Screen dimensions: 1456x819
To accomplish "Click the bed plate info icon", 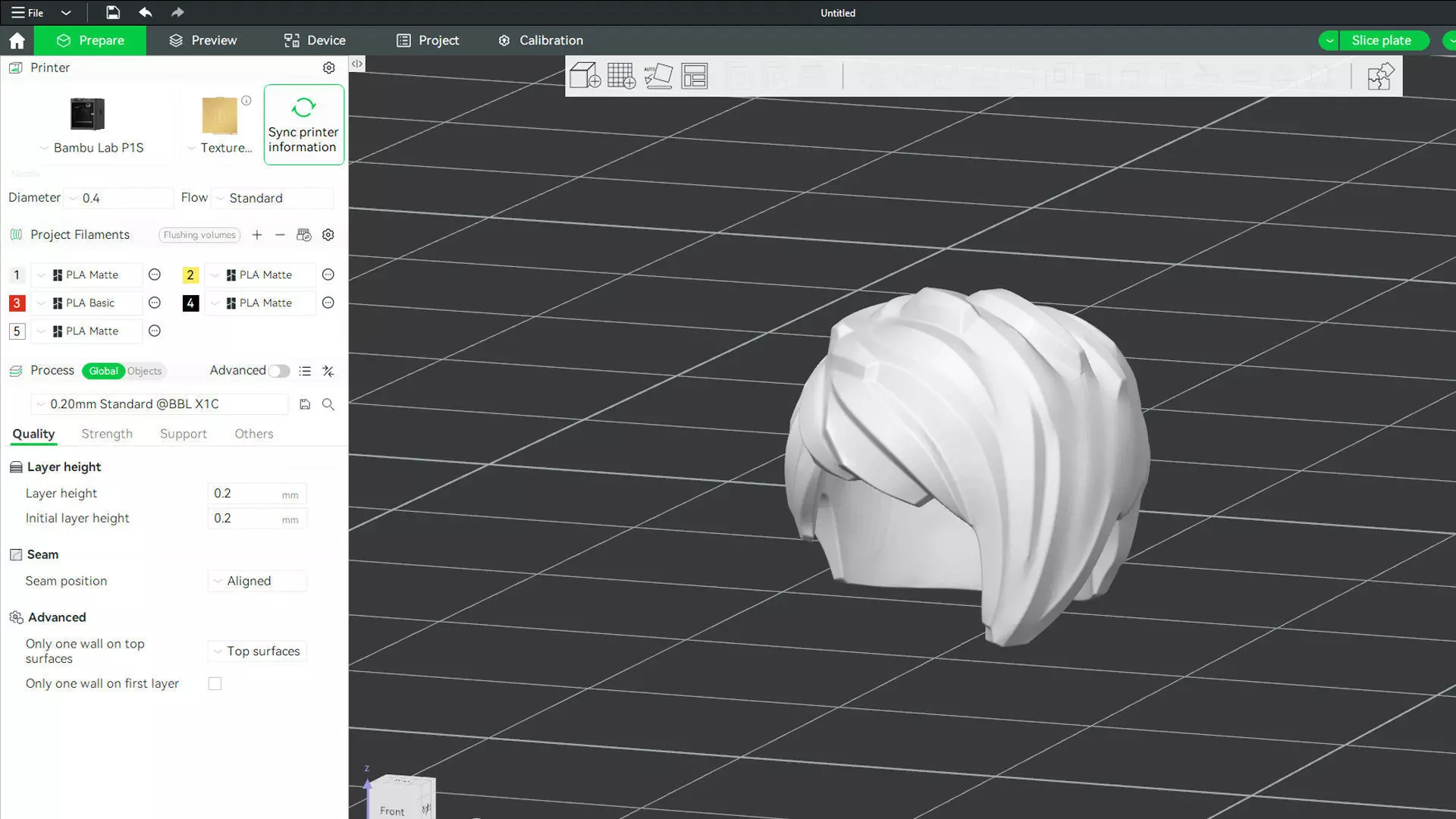I will coord(246,100).
